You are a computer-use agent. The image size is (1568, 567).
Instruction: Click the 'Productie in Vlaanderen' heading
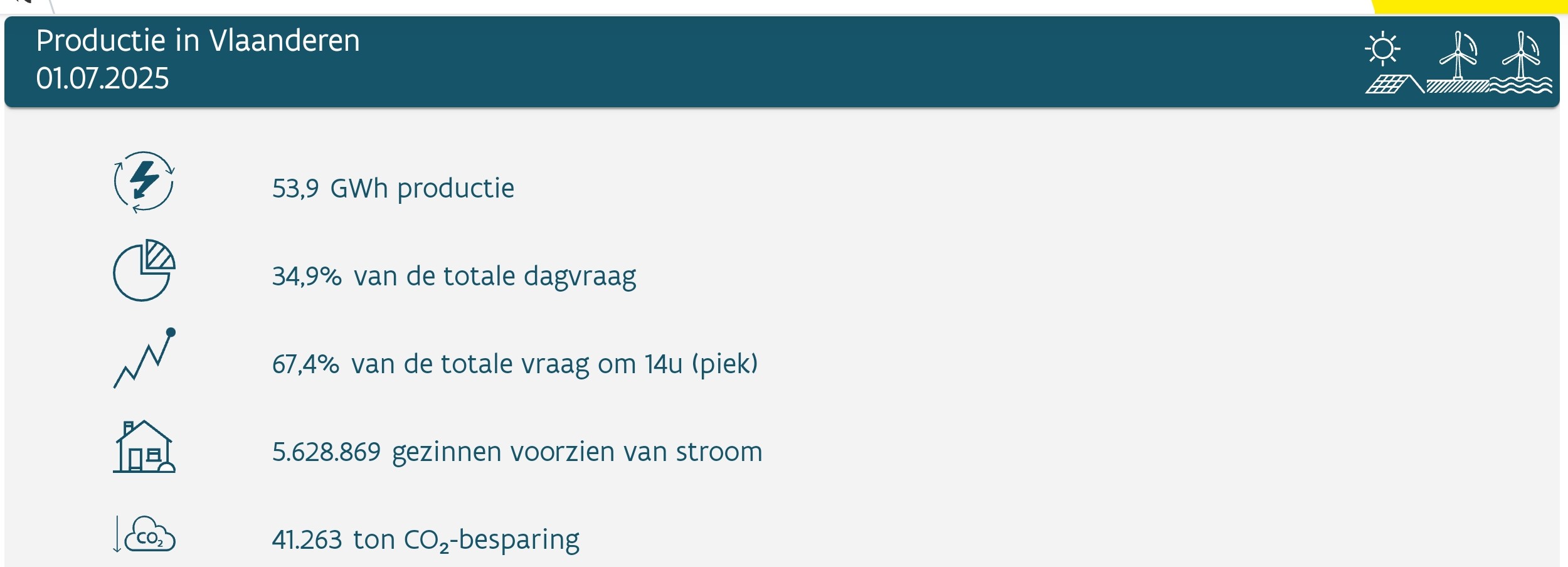point(198,41)
